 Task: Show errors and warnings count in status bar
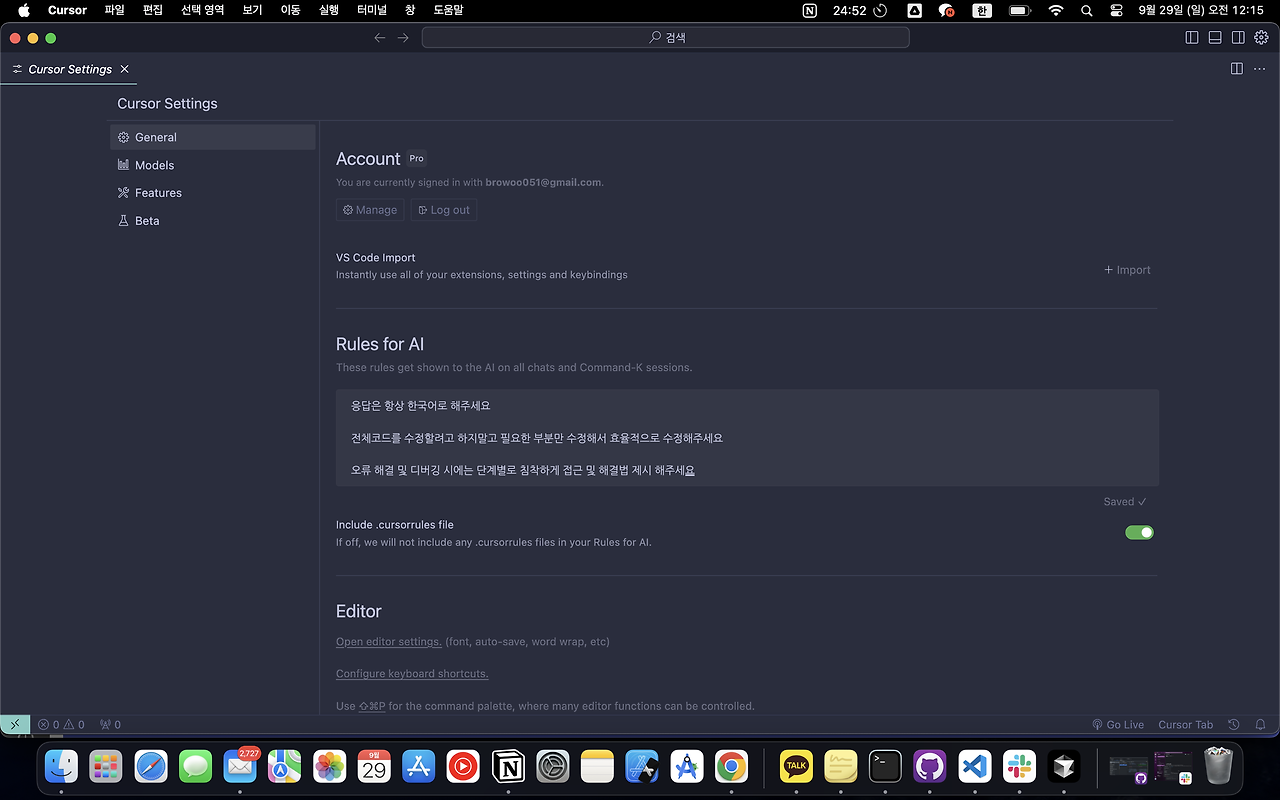(x=61, y=724)
